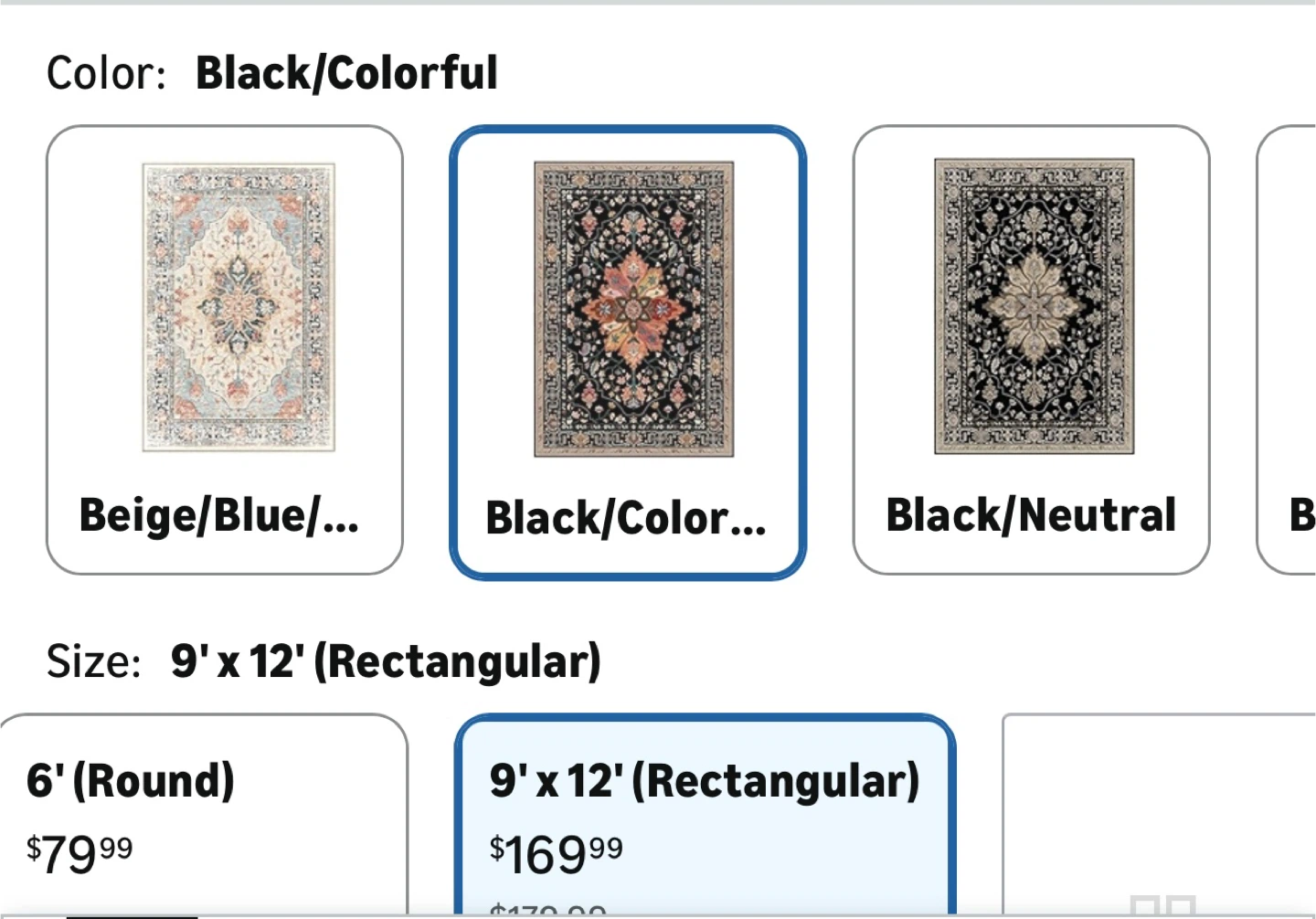Click the 'Size:' section label
1316x919 pixels.
coord(94,661)
